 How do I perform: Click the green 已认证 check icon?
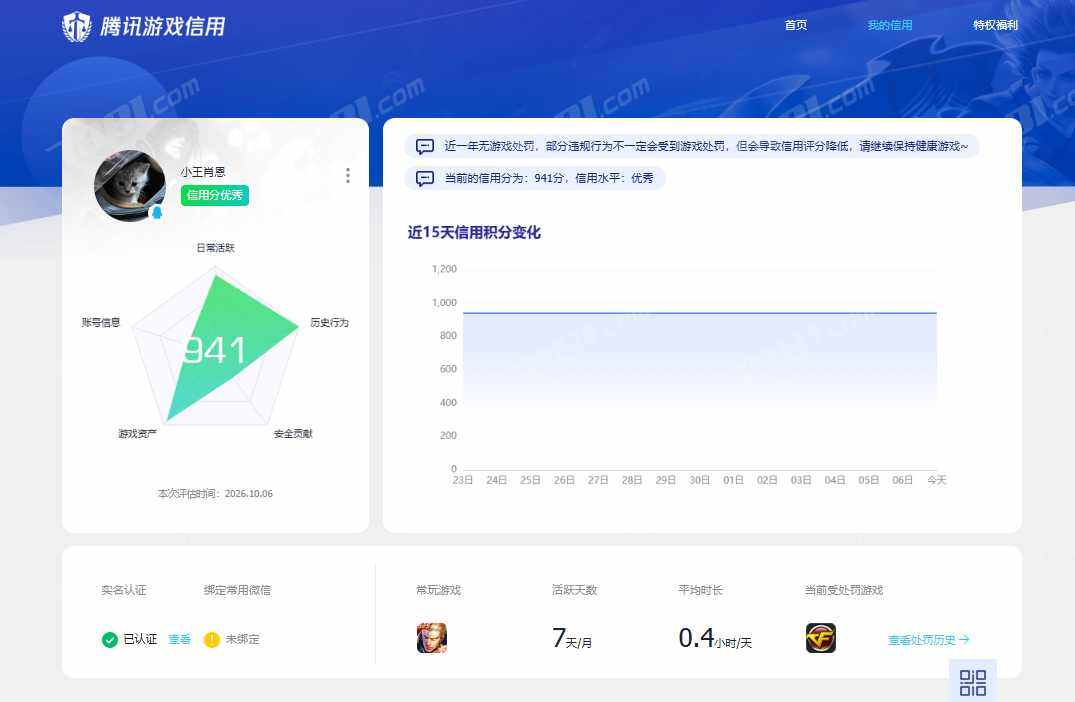click(110, 640)
